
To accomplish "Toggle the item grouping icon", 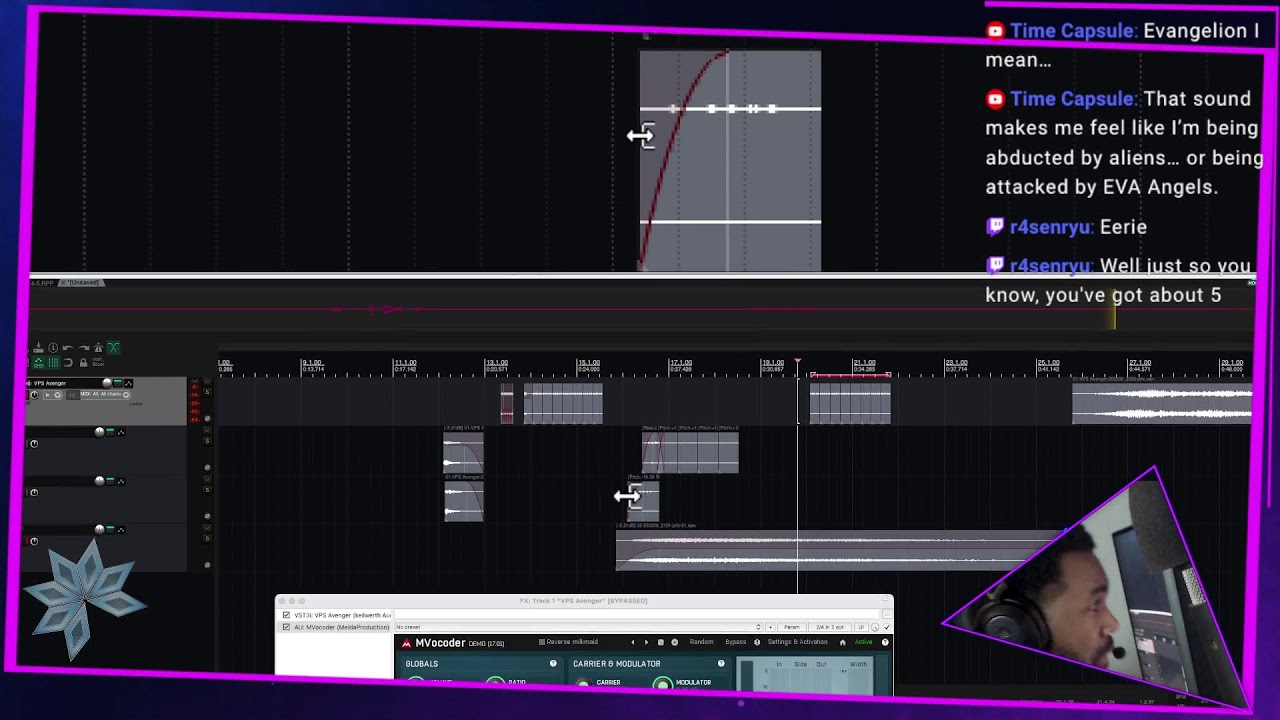I will 39,363.
